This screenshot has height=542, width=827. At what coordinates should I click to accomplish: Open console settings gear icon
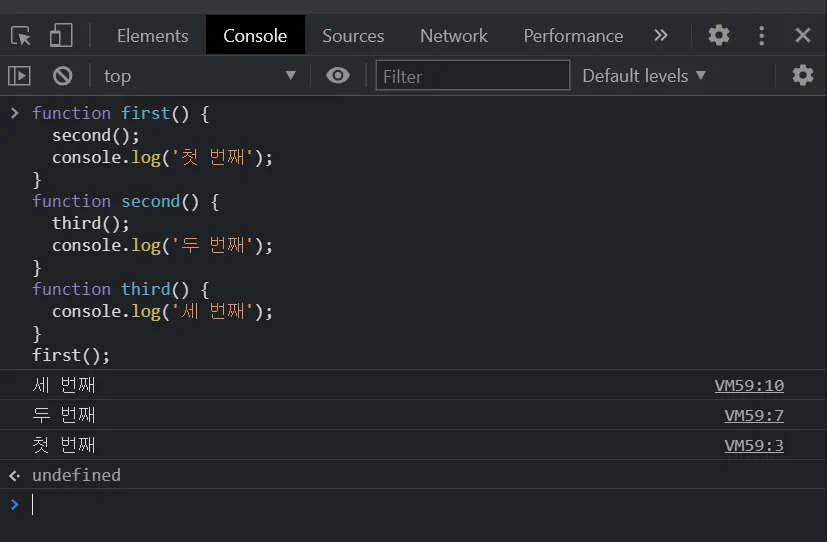[803, 76]
